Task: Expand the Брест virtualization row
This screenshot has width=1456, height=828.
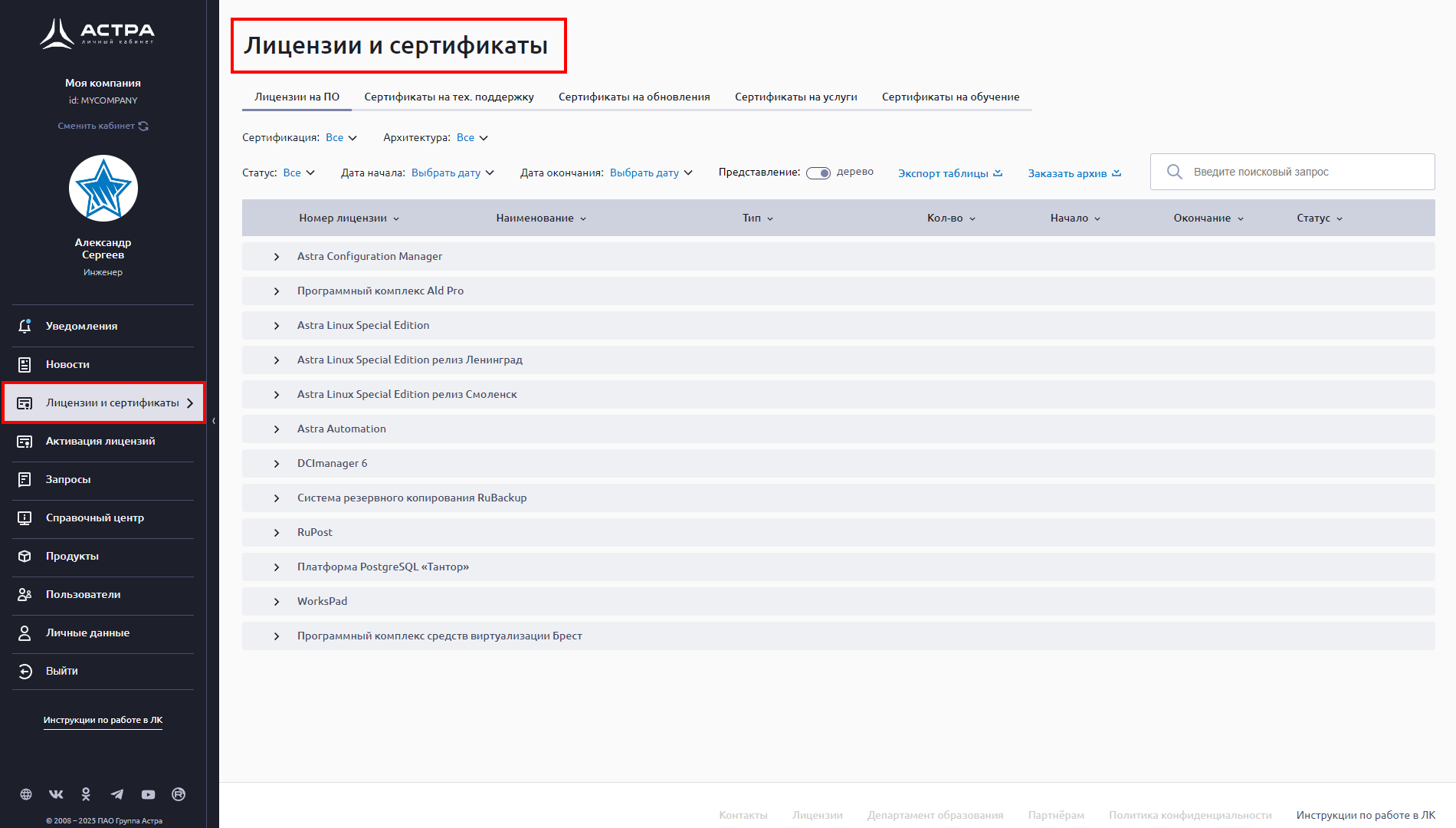Action: [x=277, y=636]
